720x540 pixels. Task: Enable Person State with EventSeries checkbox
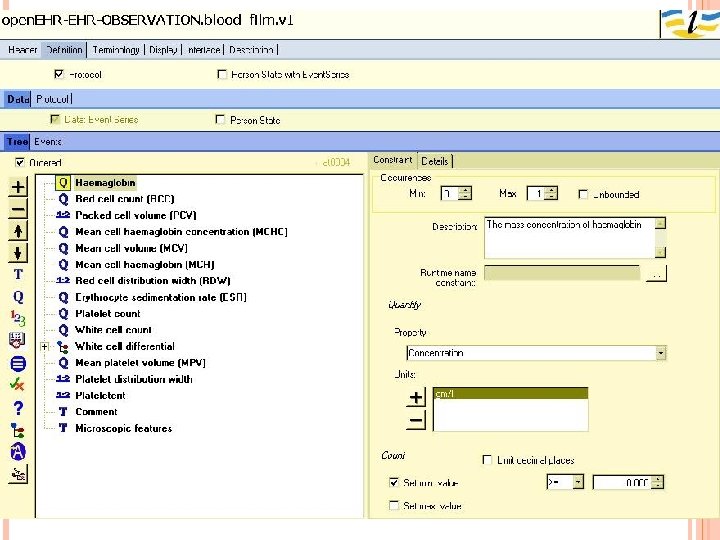[x=222, y=74]
